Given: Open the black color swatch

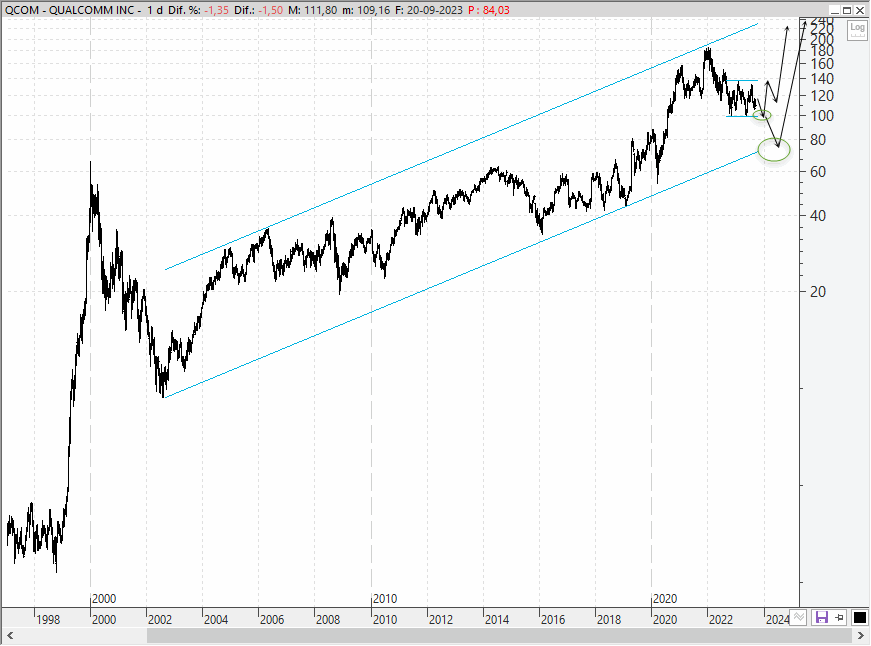Looking at the screenshot, I should (859, 617).
